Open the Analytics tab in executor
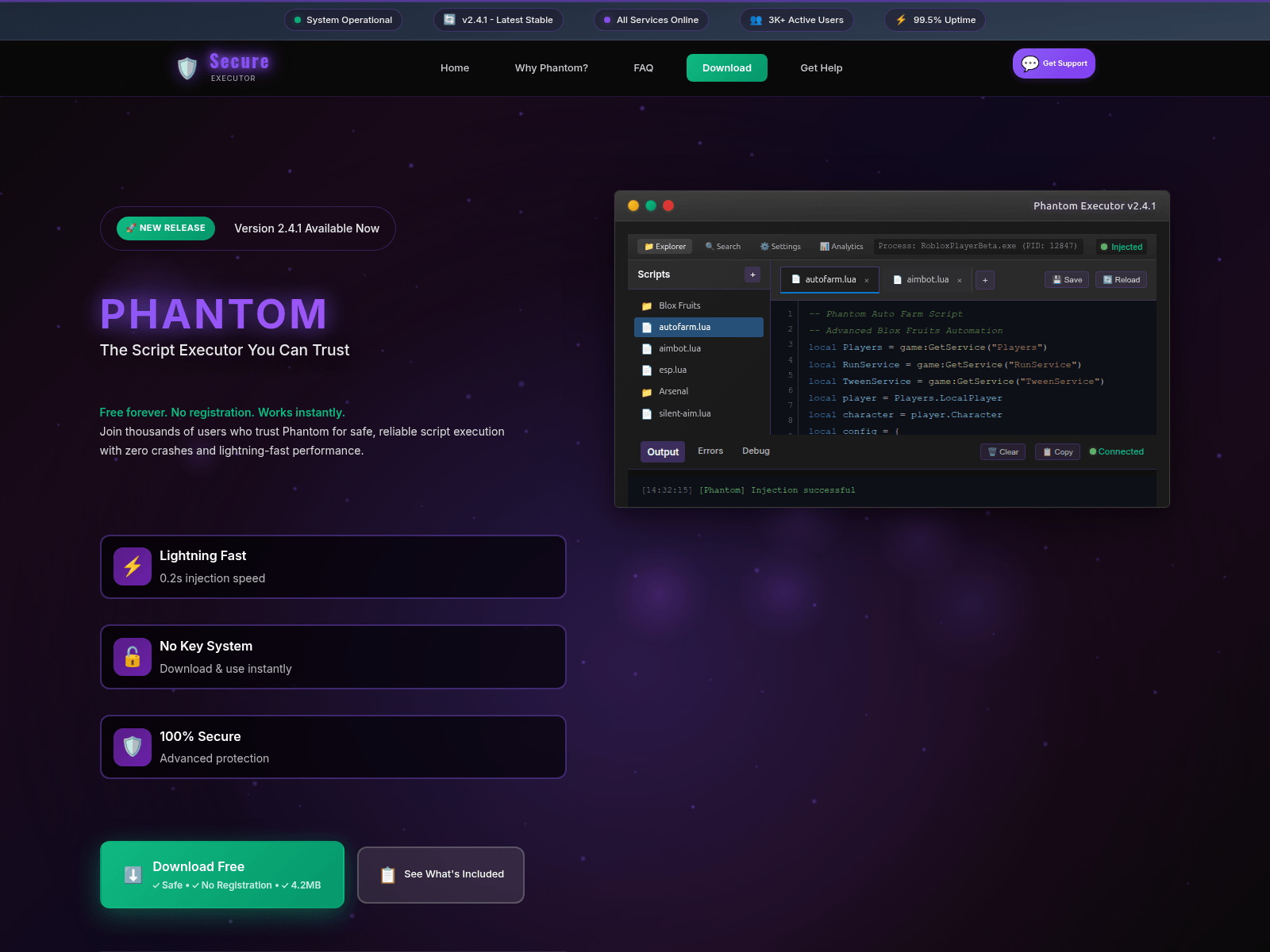 click(x=841, y=247)
